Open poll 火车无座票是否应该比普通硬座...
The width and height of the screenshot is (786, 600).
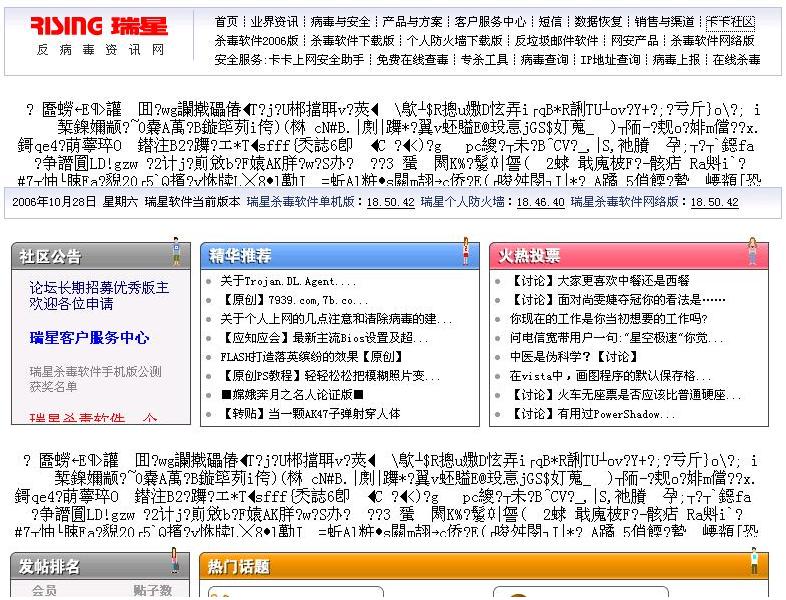point(625,395)
